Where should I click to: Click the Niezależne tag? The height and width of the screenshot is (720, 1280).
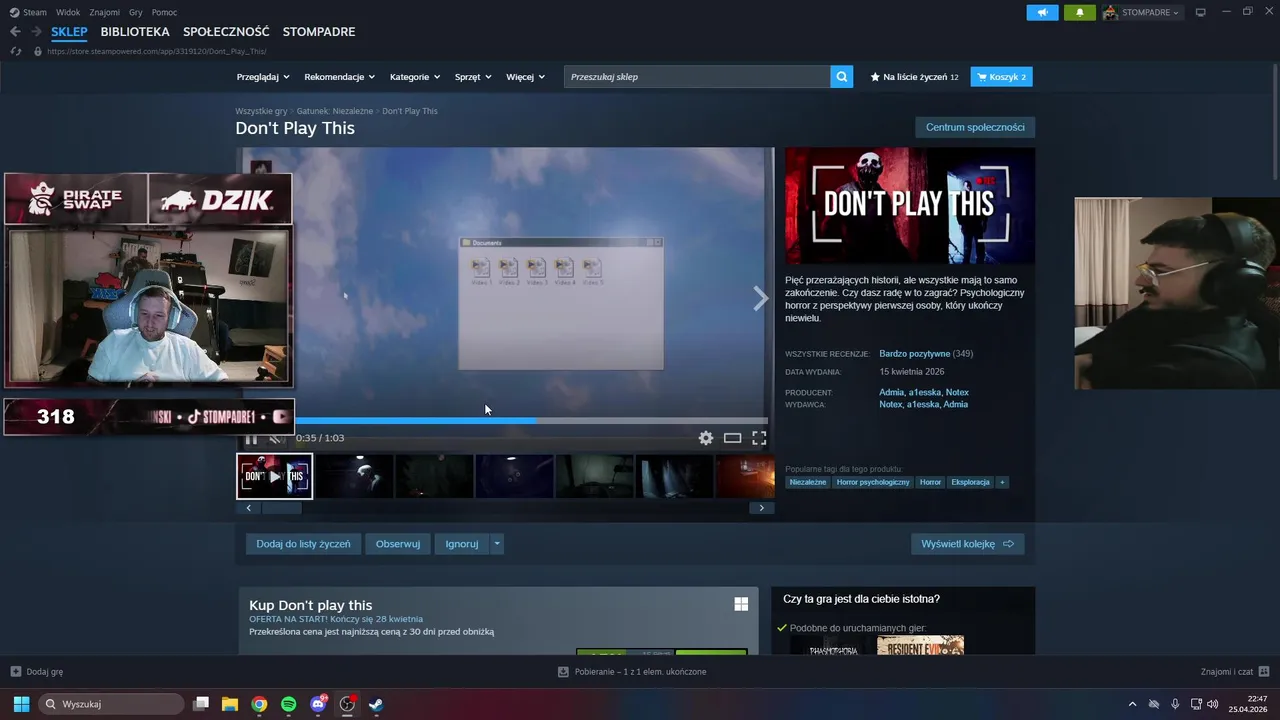tap(808, 482)
